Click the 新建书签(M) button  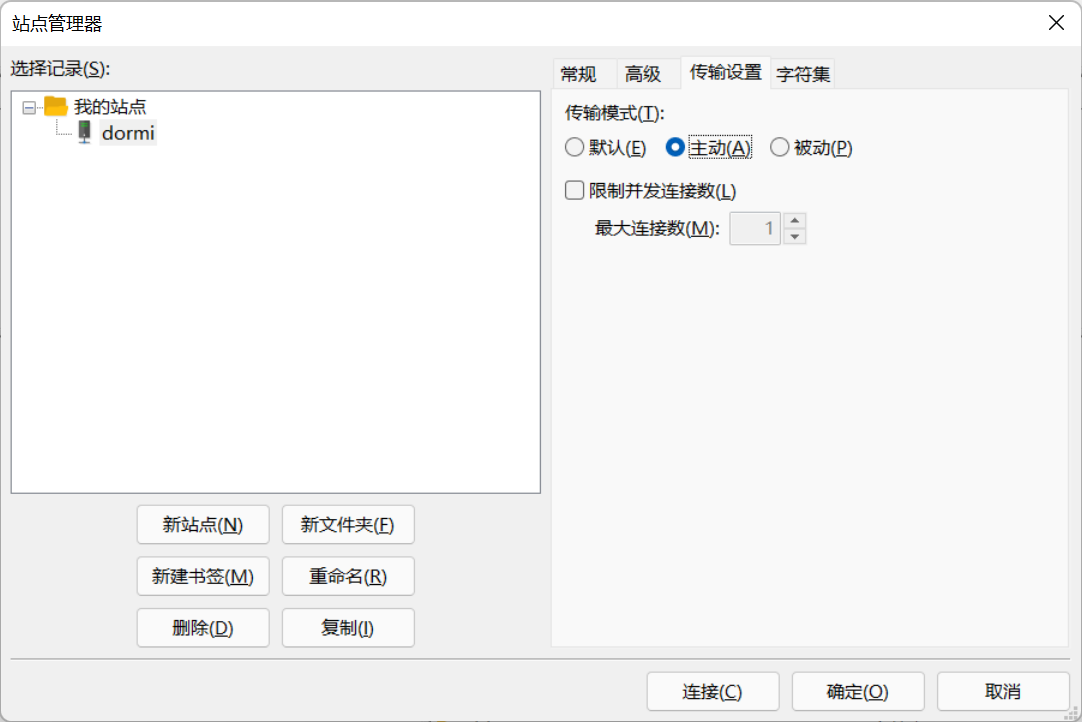coord(203,576)
